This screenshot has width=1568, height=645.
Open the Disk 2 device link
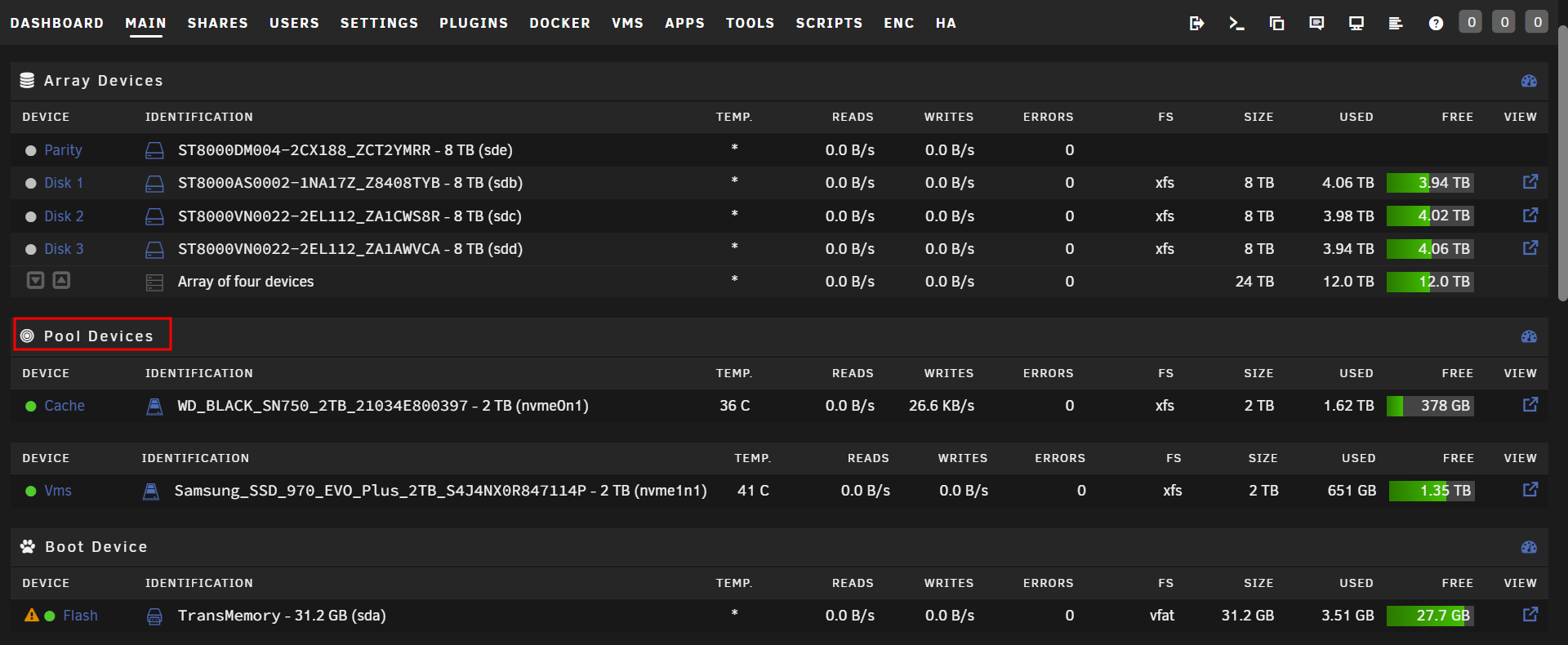pyautogui.click(x=64, y=216)
